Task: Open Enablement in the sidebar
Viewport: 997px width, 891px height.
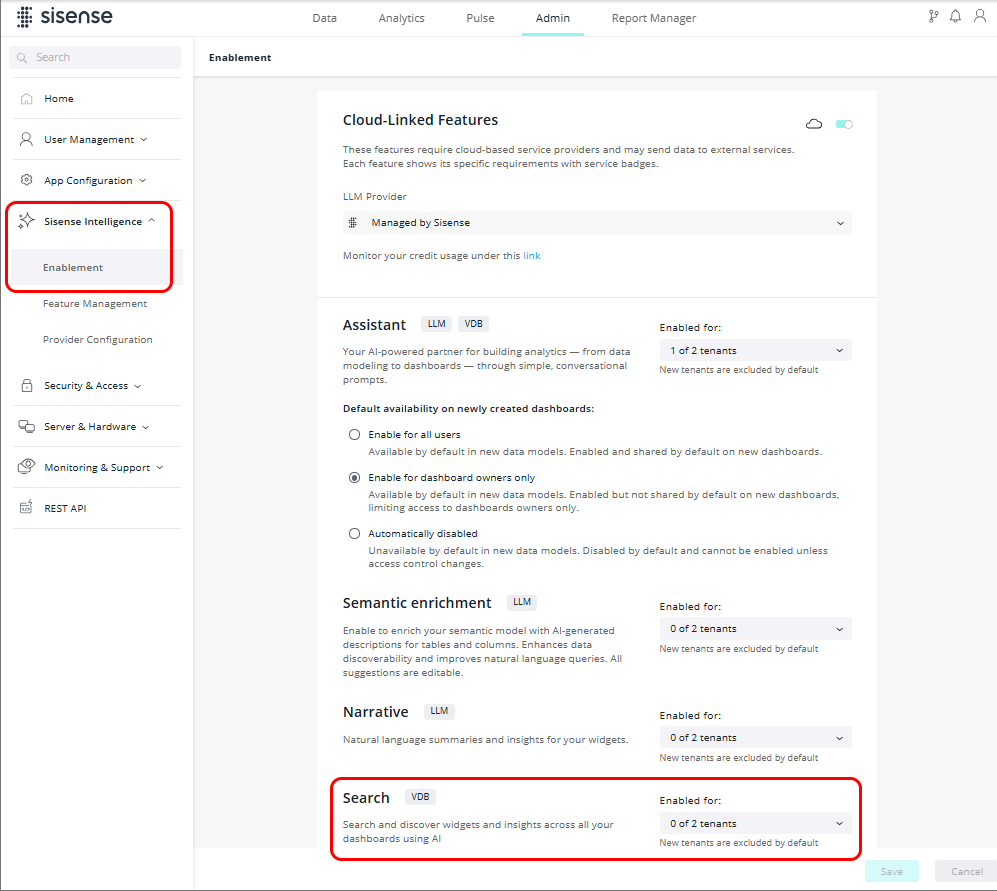Action: (x=73, y=268)
